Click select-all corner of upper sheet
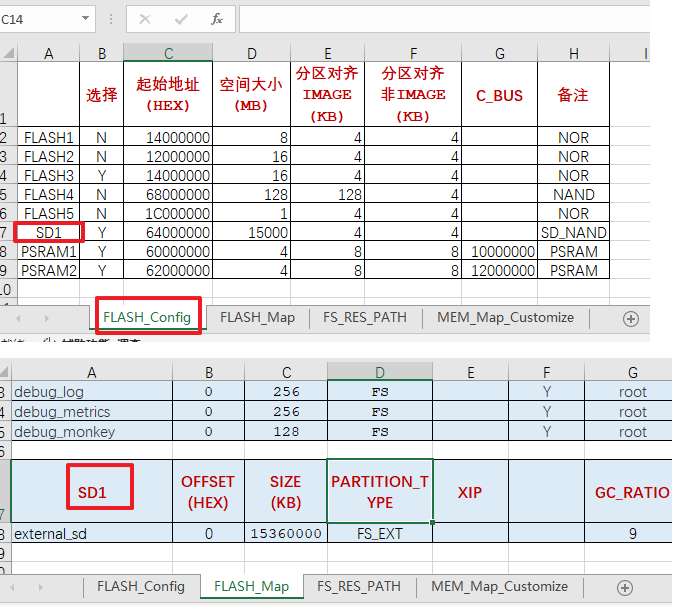Viewport: 700px width, 606px height. point(8,53)
